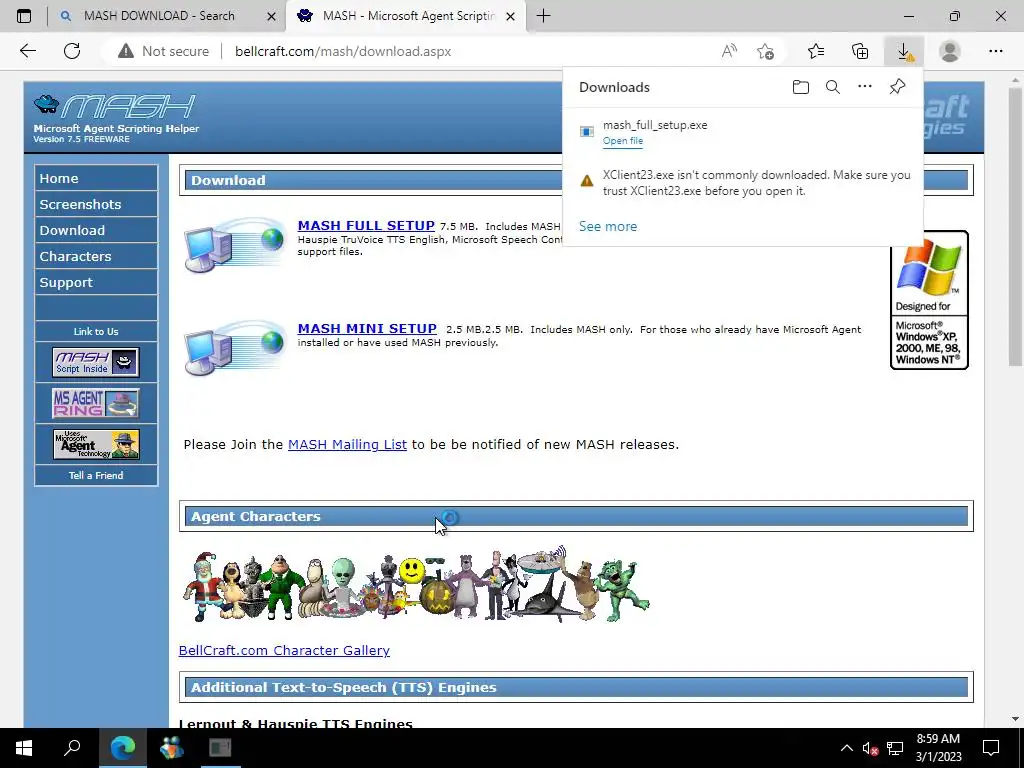Click the Link to Us label
Screen dimensions: 1024x768
pos(96,332)
